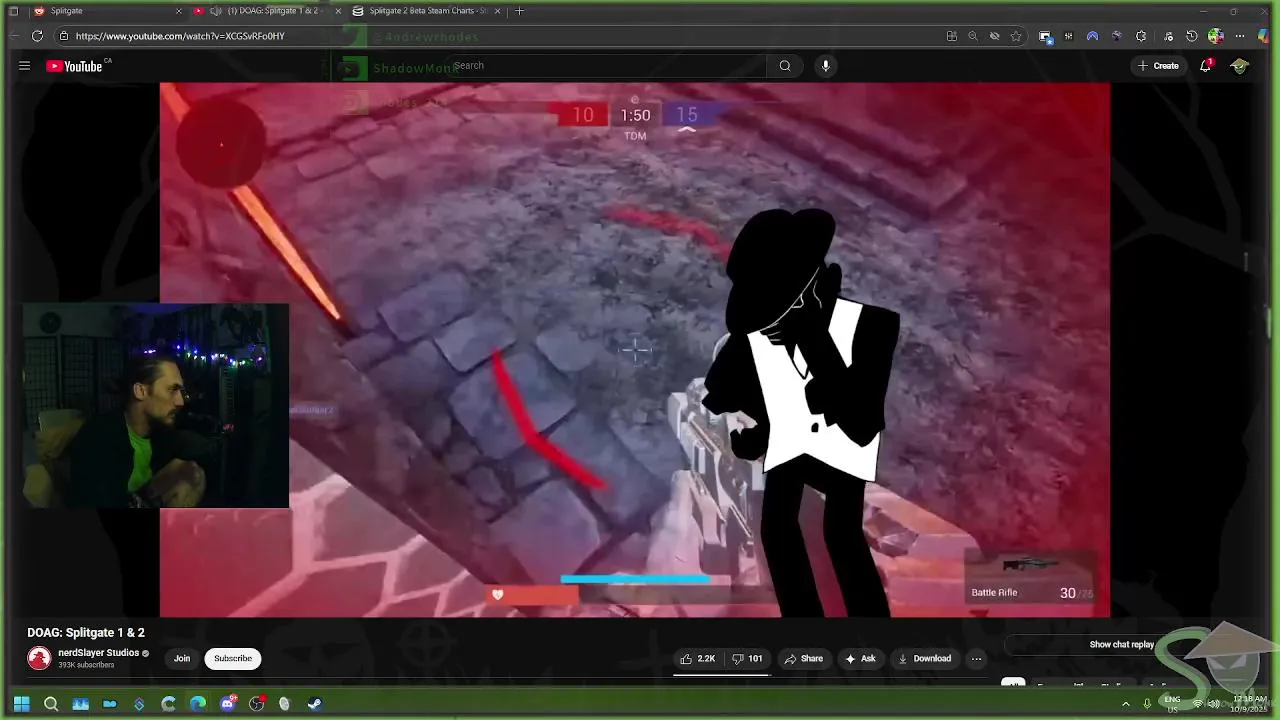Show hidden system tray icons chevron

pyautogui.click(x=1126, y=704)
